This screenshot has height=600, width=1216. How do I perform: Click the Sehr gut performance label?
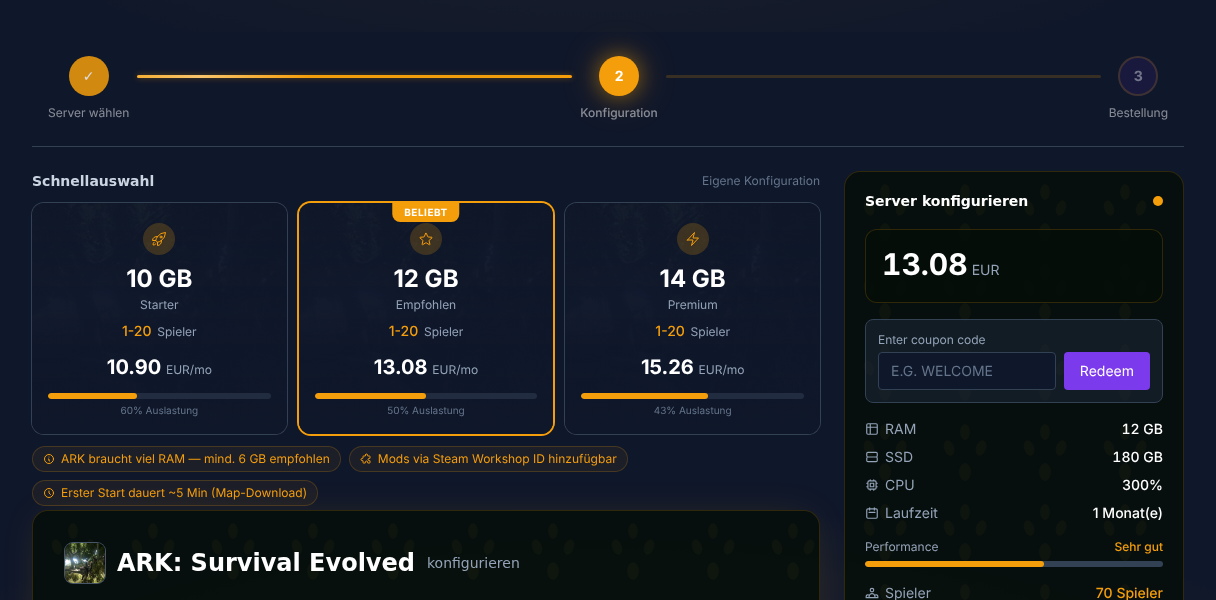[x=1139, y=547]
